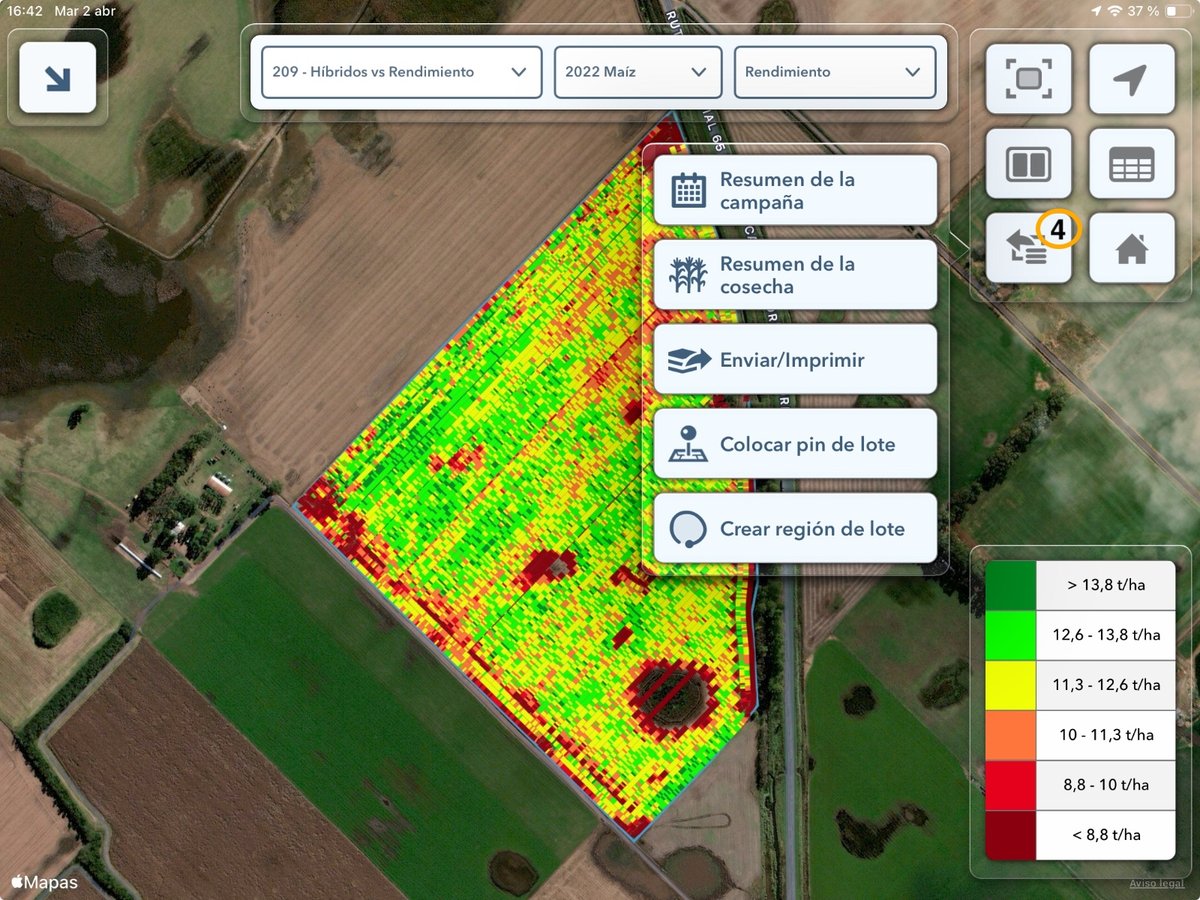This screenshot has width=1200, height=900.
Task: Open the 209 - Híbridos vs Rendimiento dropdown
Action: point(399,72)
